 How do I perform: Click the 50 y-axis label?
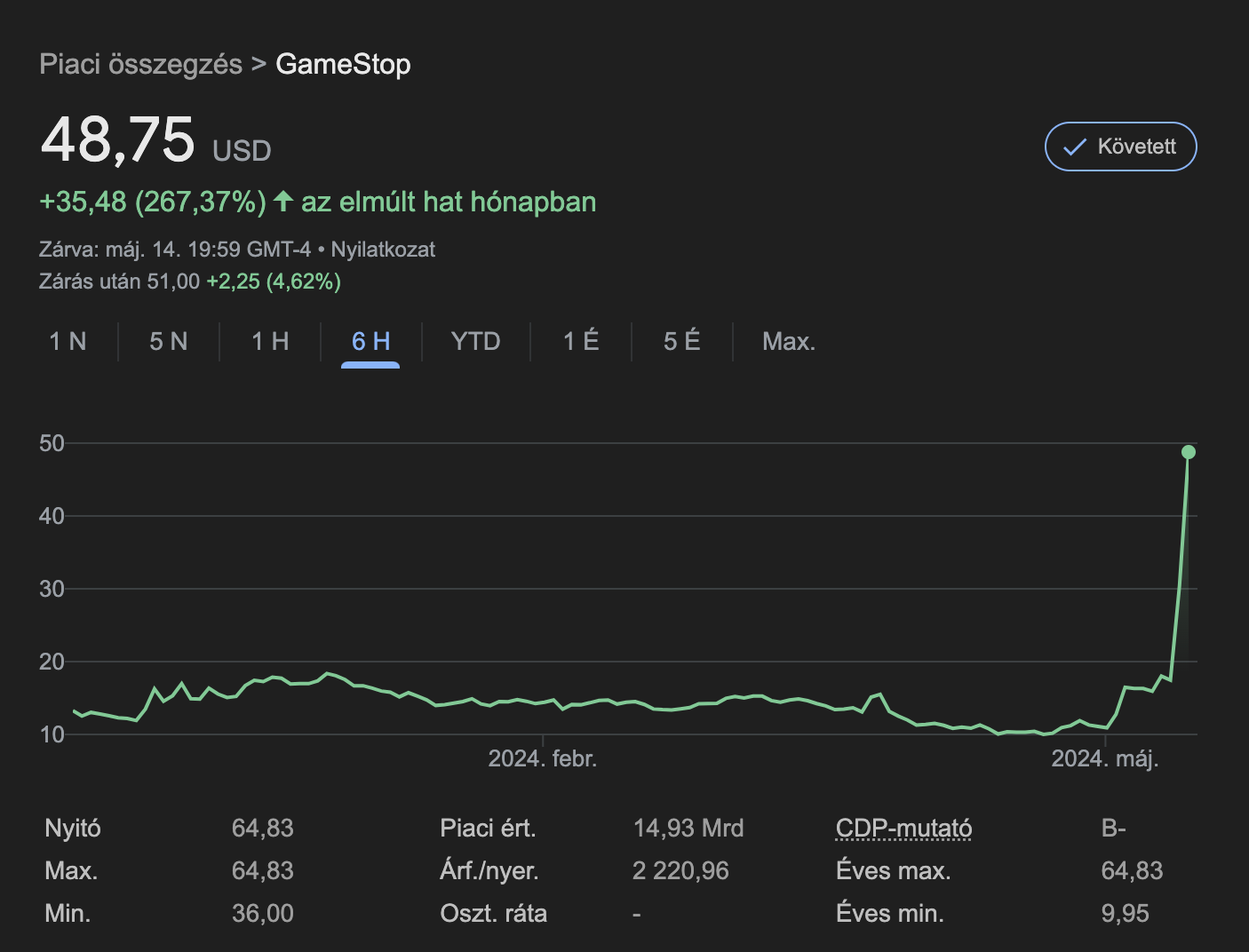pos(52,443)
